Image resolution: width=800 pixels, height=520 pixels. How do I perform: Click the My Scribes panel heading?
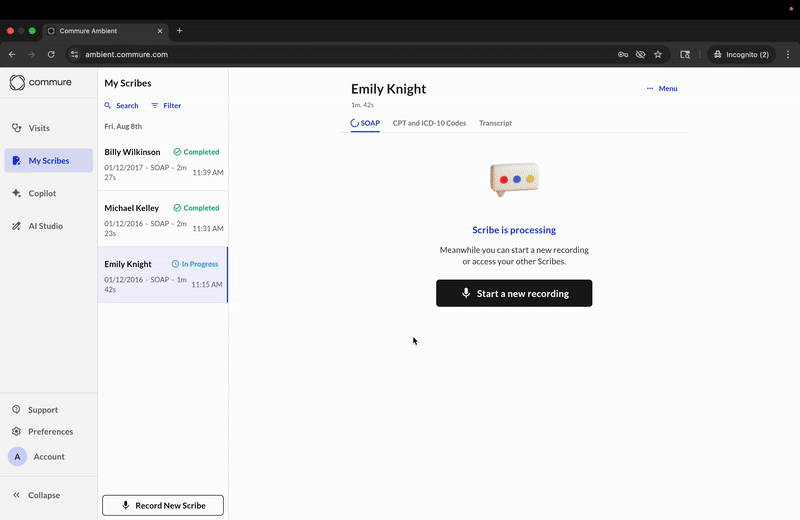(x=128, y=83)
